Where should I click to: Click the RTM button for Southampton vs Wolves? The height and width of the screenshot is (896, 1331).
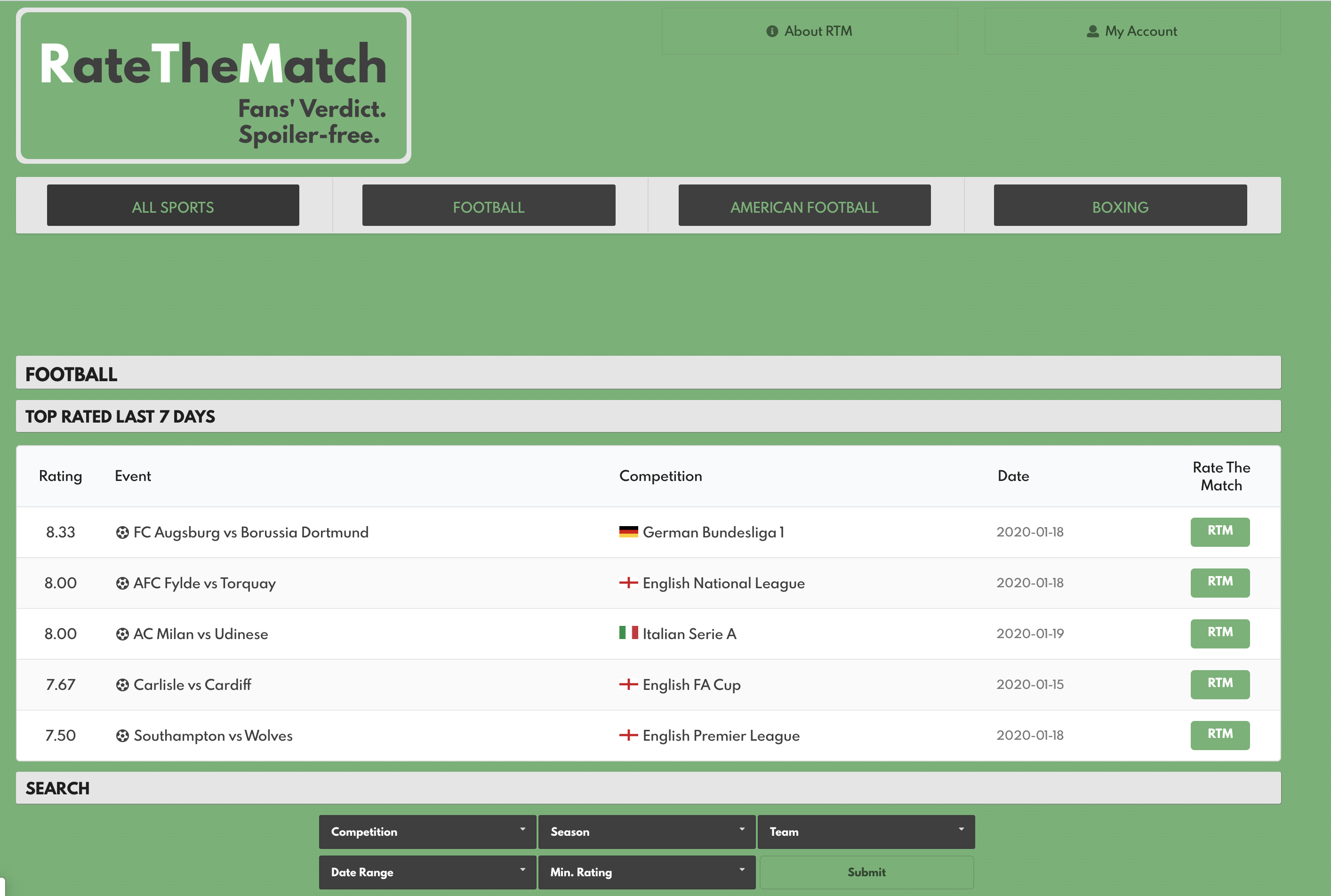click(x=1220, y=736)
